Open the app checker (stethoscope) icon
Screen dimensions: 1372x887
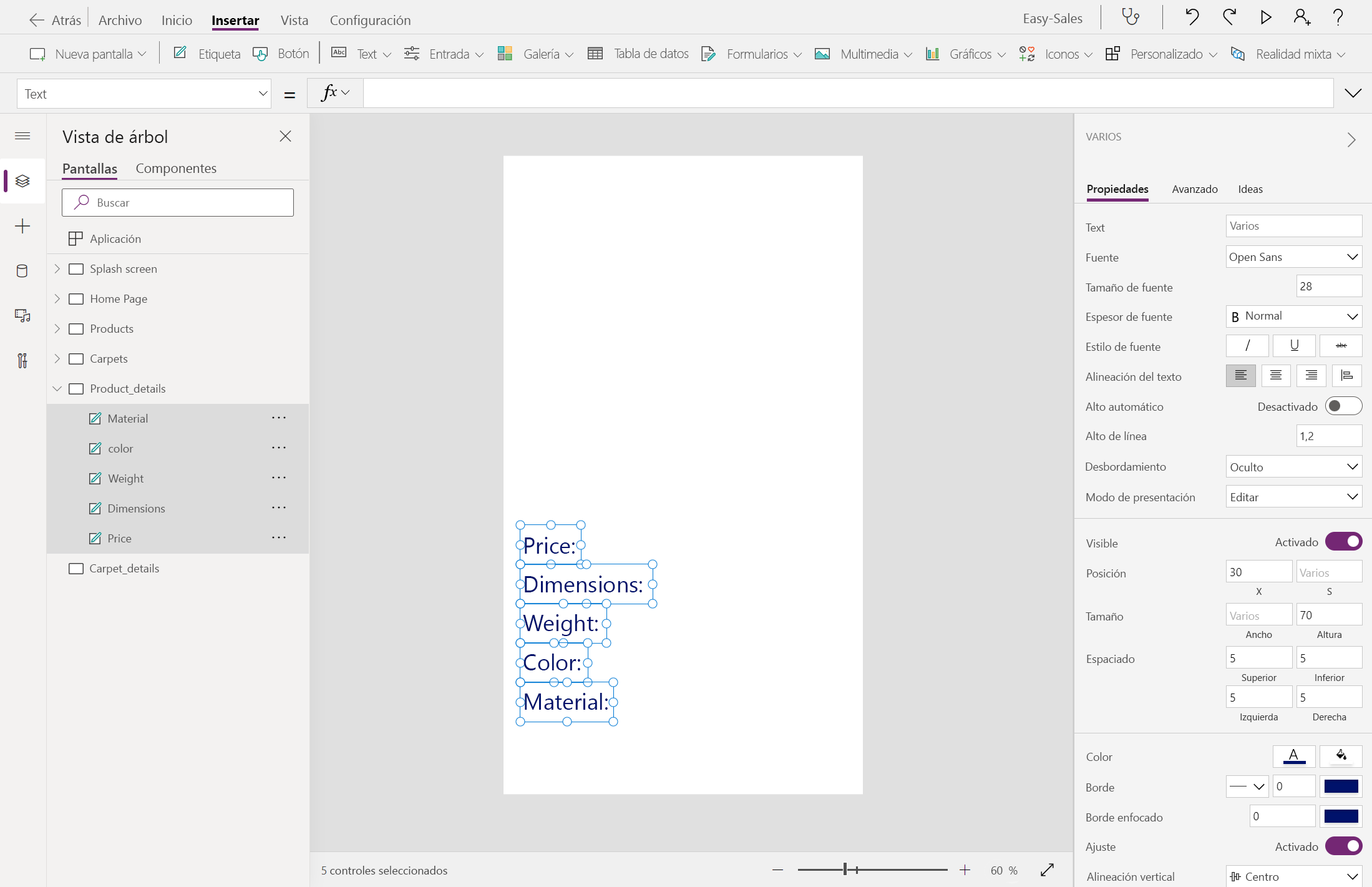pos(1131,17)
